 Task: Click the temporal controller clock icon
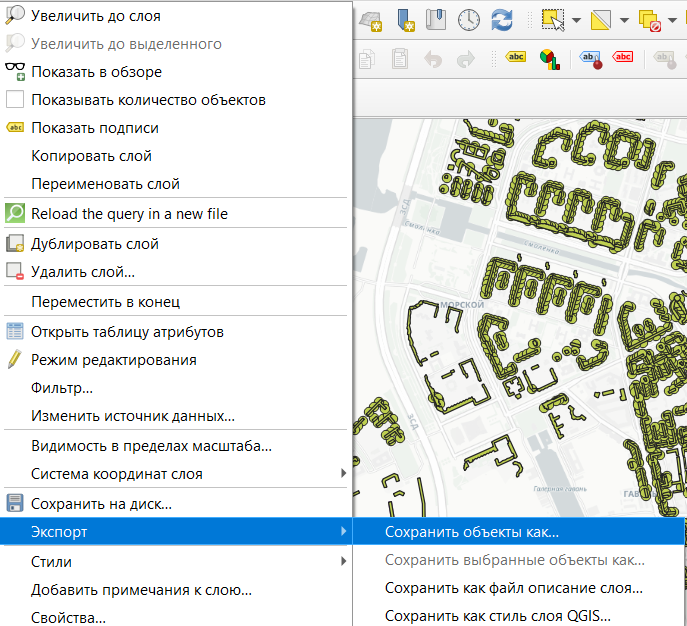[x=468, y=20]
